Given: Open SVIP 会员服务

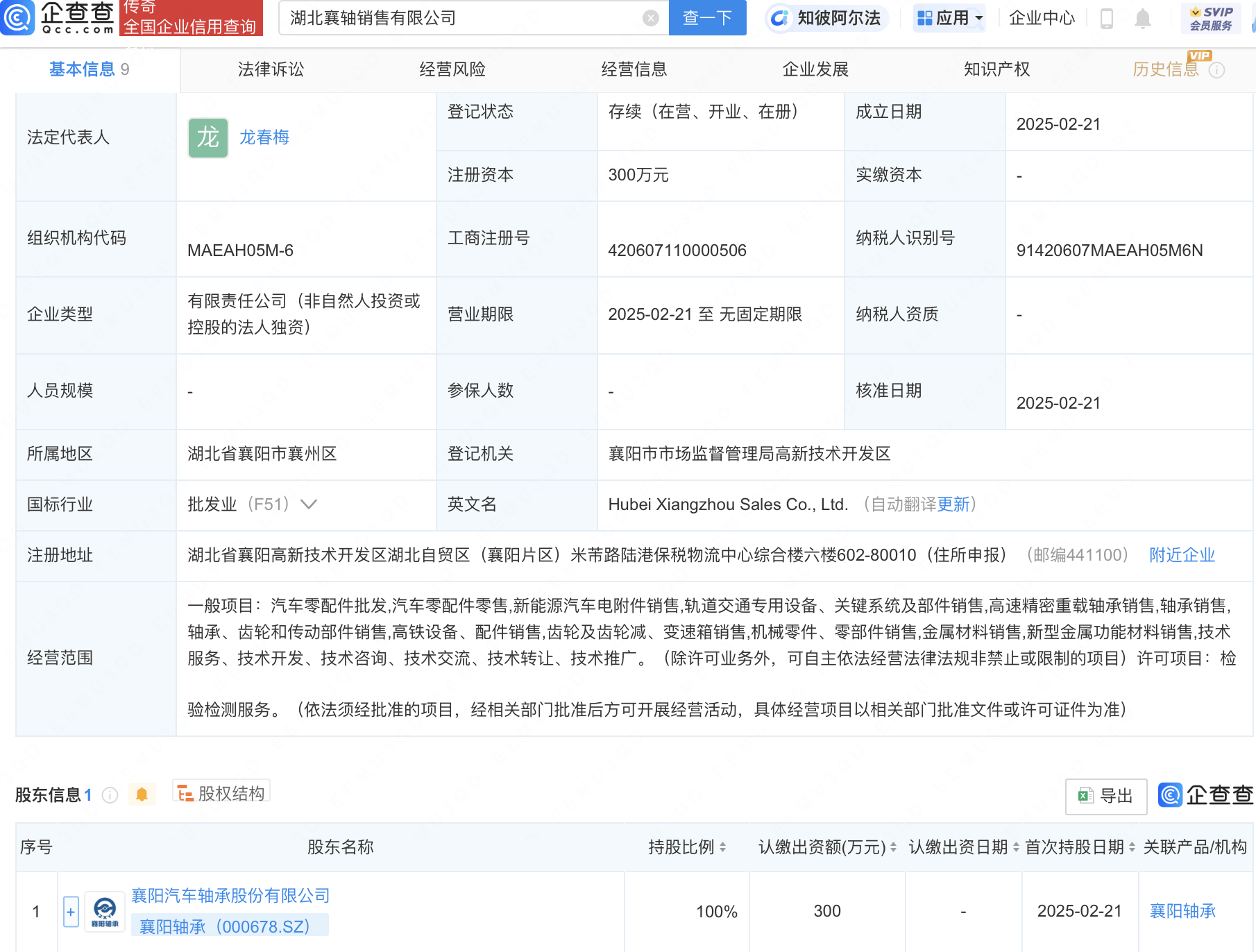Looking at the screenshot, I should [1211, 18].
